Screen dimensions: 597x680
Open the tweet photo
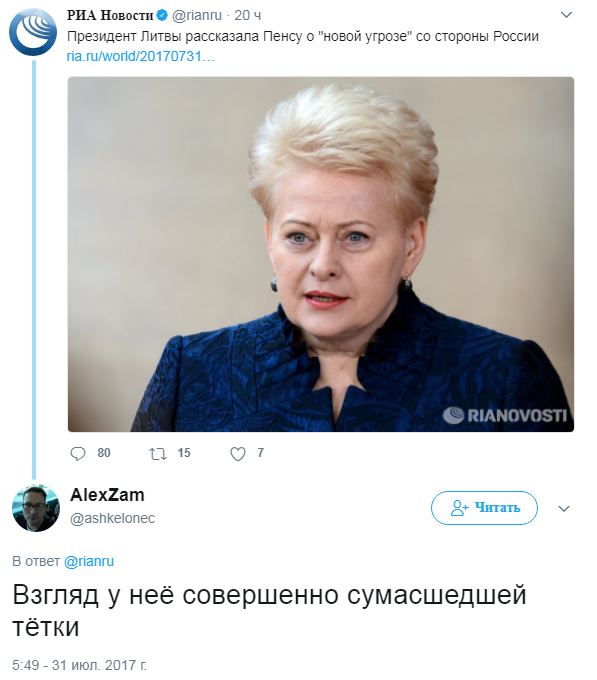pyautogui.click(x=321, y=254)
